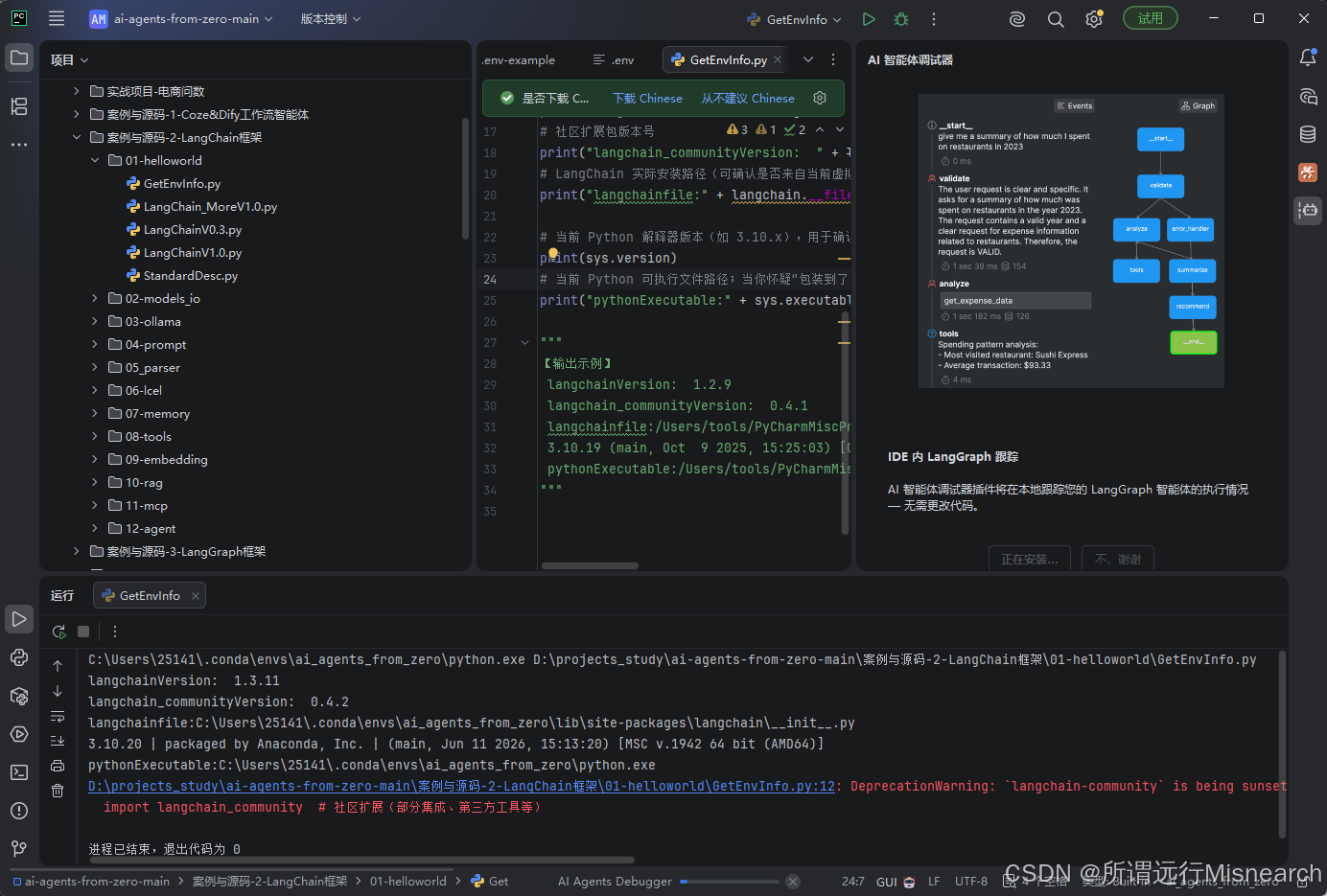The width and height of the screenshot is (1327, 896).
Task: Click the AI Agents Debugger progress bar
Action: tap(730, 882)
